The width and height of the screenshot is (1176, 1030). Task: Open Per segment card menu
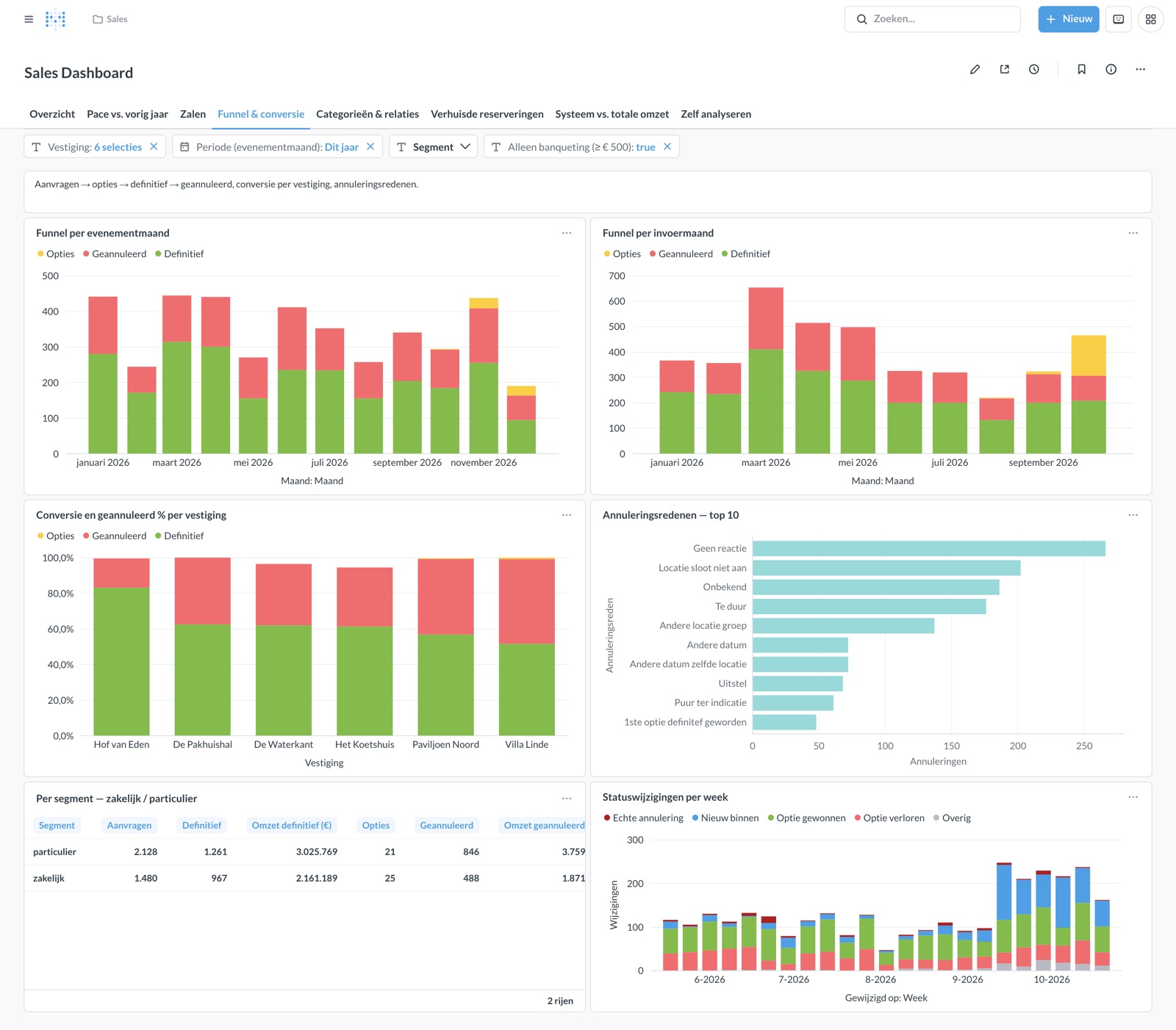pos(567,799)
